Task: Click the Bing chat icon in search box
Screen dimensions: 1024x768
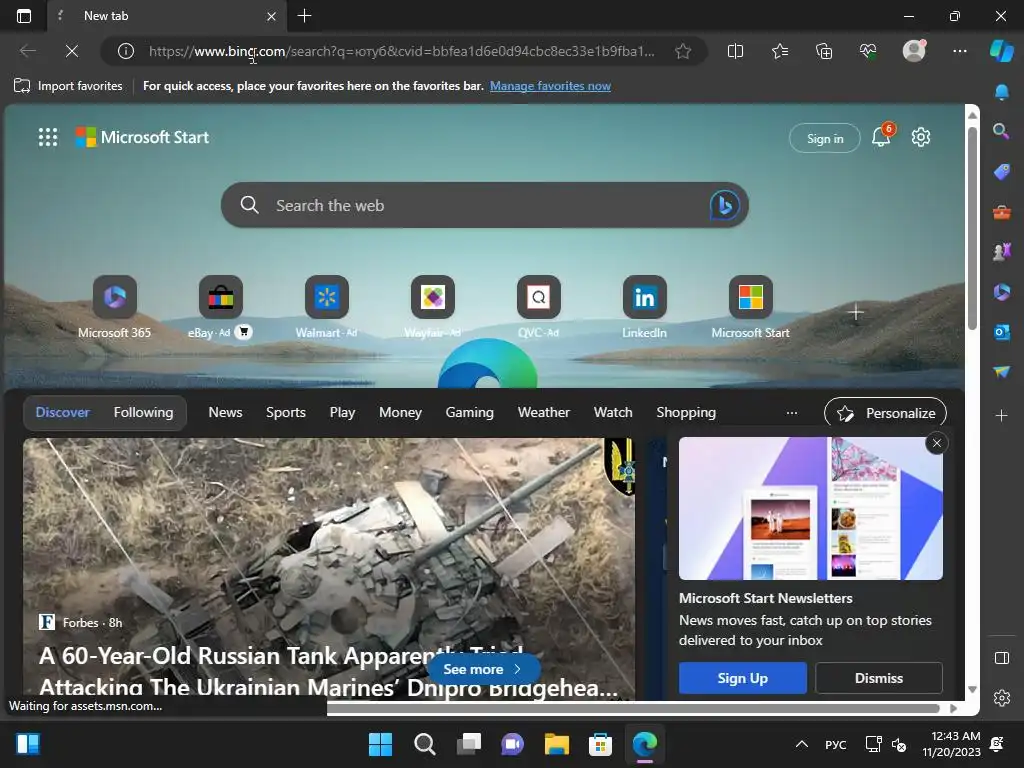Action: [x=724, y=205]
